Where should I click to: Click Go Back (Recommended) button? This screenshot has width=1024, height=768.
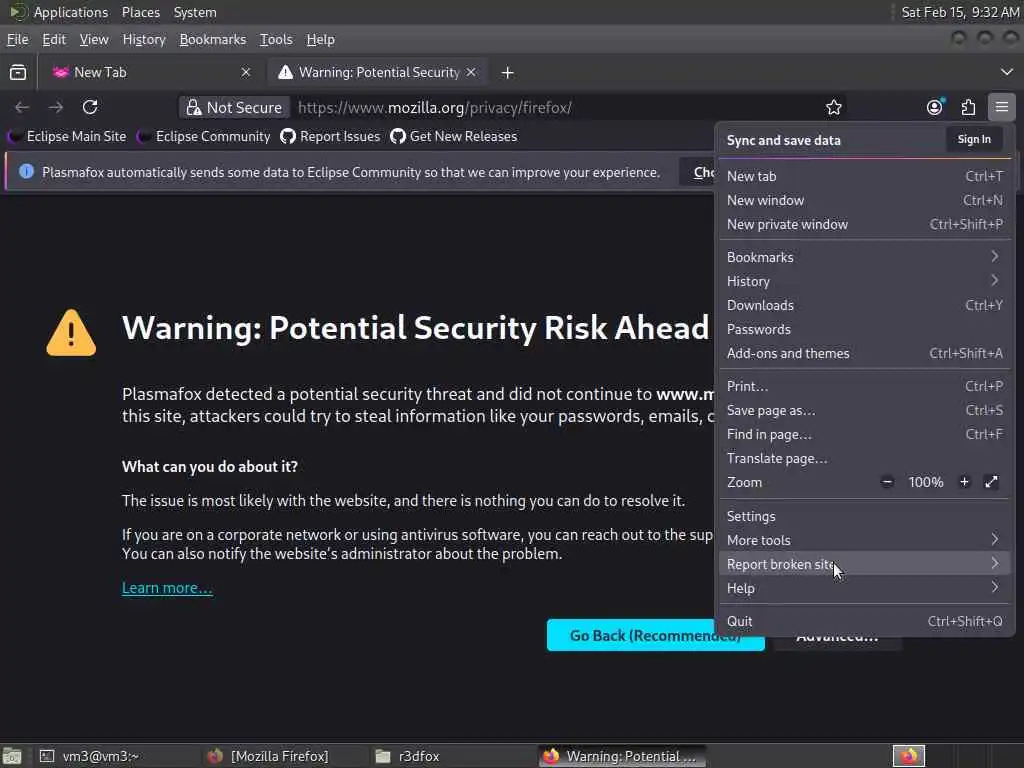click(x=655, y=635)
